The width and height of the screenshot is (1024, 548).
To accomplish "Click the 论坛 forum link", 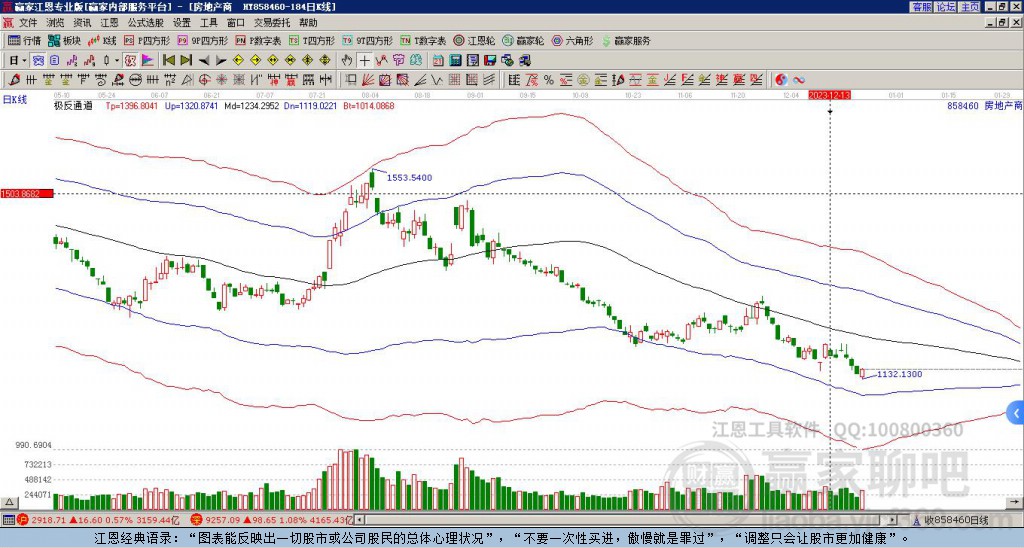I will click(946, 7).
